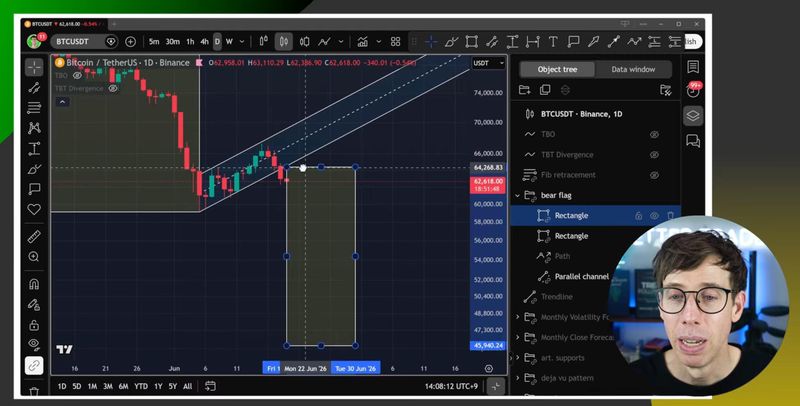Click the add symbol plus button

tap(131, 42)
